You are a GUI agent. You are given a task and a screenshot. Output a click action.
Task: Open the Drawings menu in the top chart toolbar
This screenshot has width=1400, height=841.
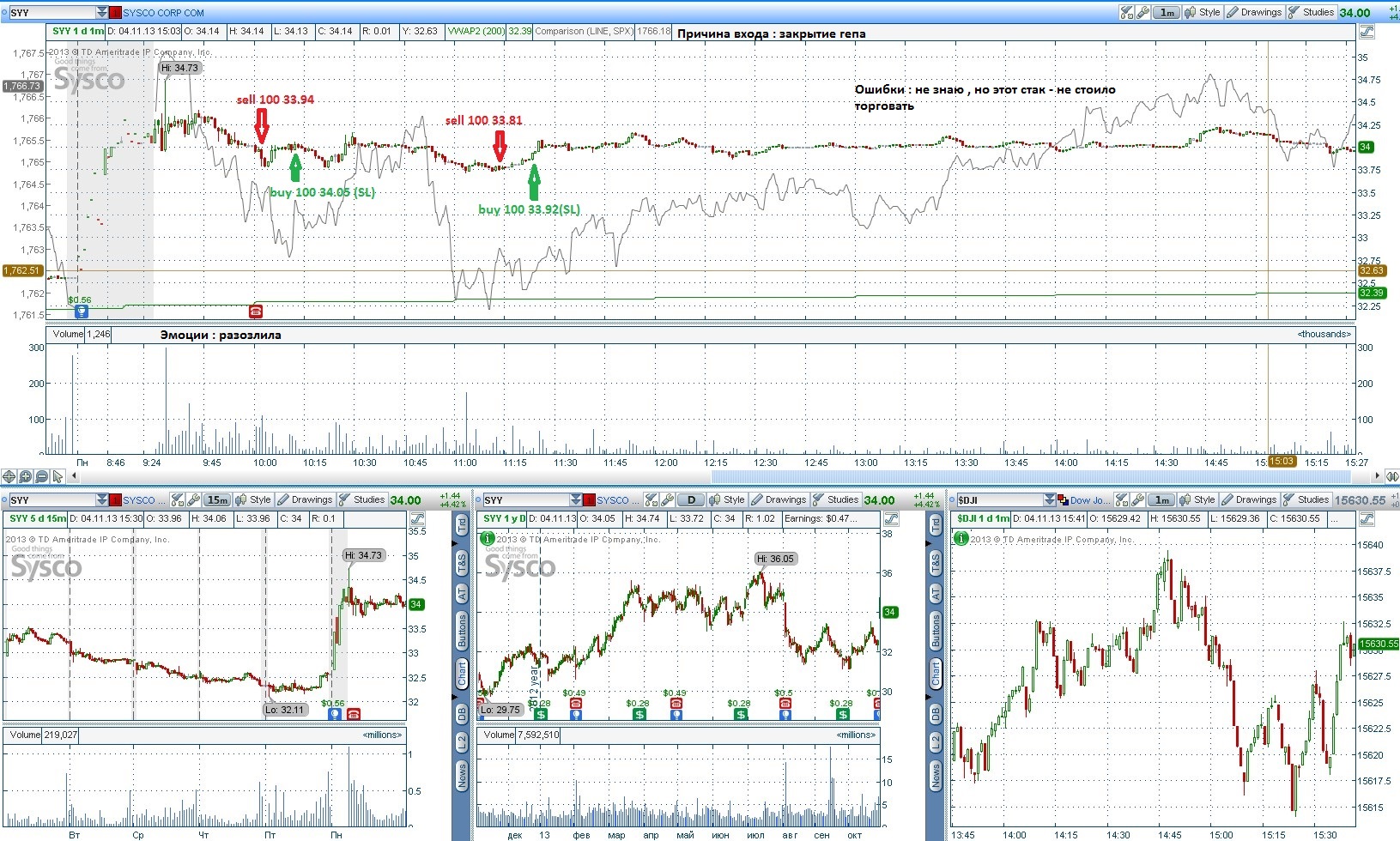click(1254, 12)
